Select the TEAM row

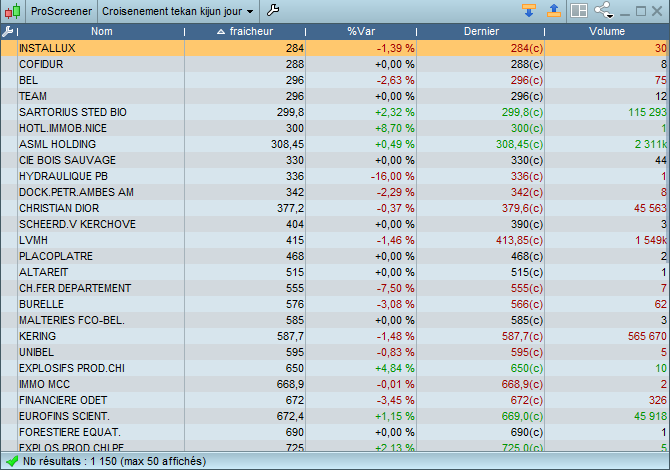pos(335,96)
